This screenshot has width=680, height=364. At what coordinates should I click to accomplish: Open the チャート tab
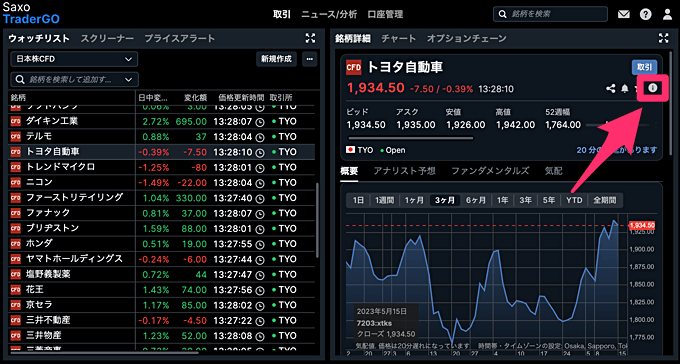click(x=399, y=38)
